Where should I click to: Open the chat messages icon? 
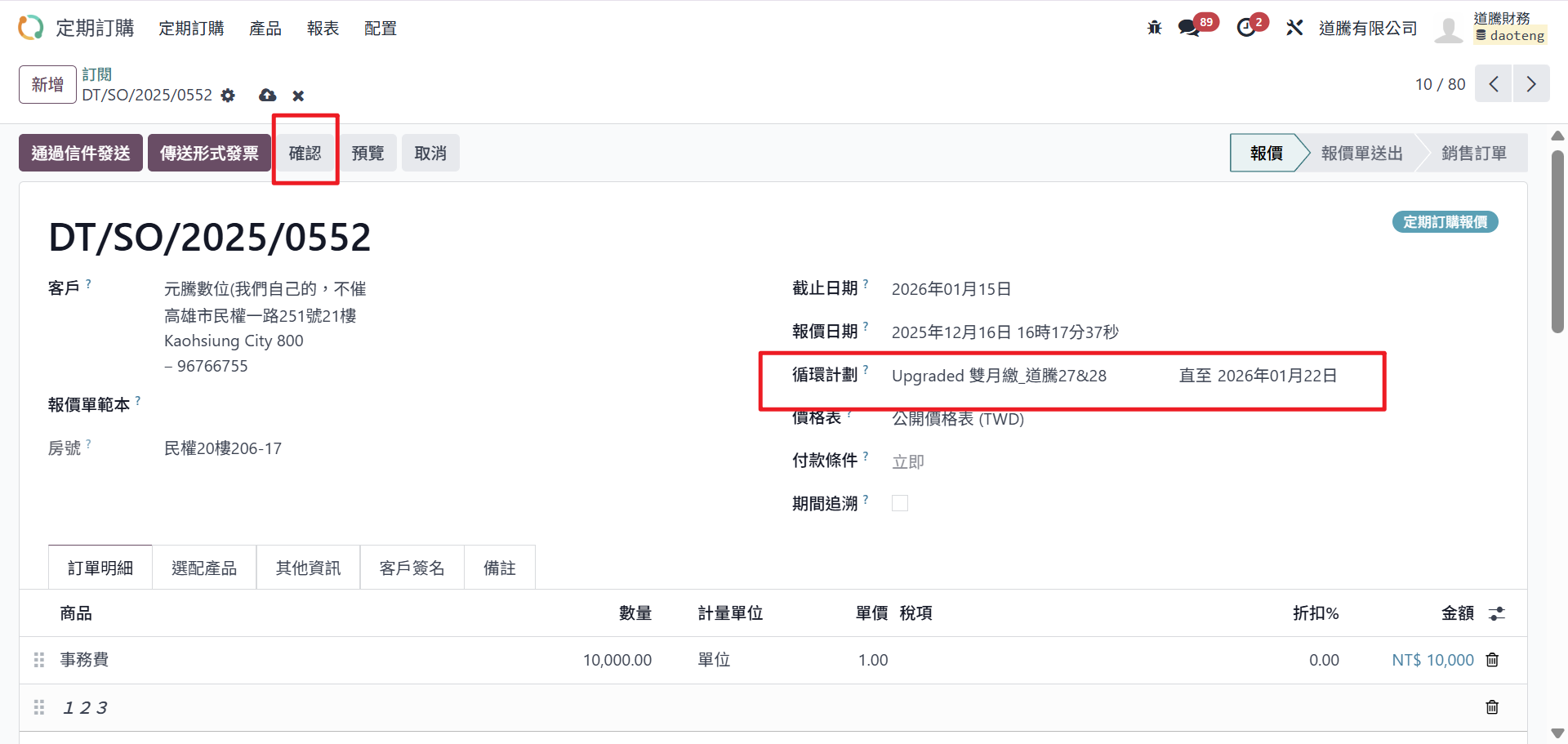1188,28
